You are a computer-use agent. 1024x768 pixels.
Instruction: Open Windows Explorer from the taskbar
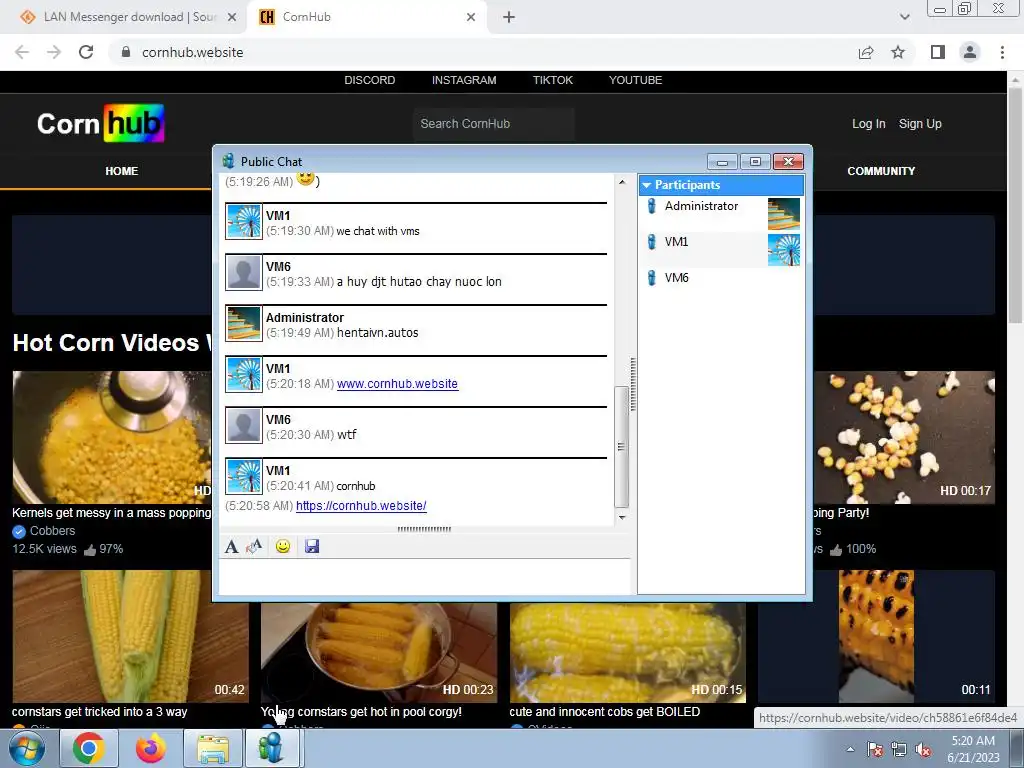click(x=213, y=748)
